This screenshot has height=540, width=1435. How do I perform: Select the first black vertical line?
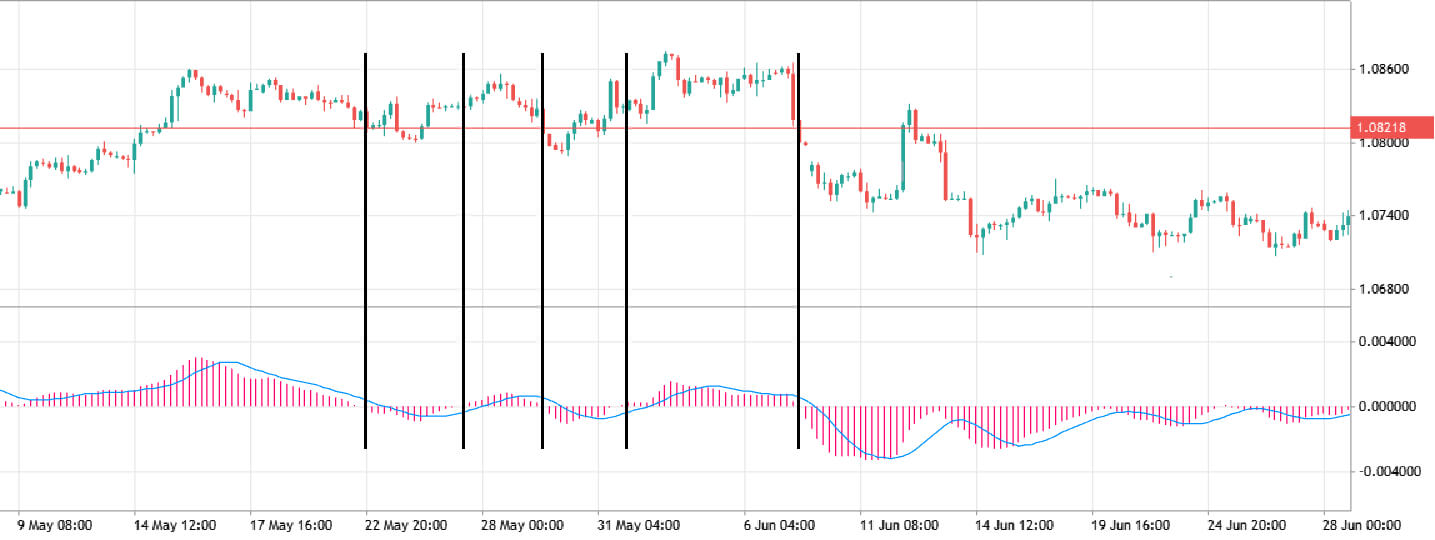pyautogui.click(x=365, y=250)
